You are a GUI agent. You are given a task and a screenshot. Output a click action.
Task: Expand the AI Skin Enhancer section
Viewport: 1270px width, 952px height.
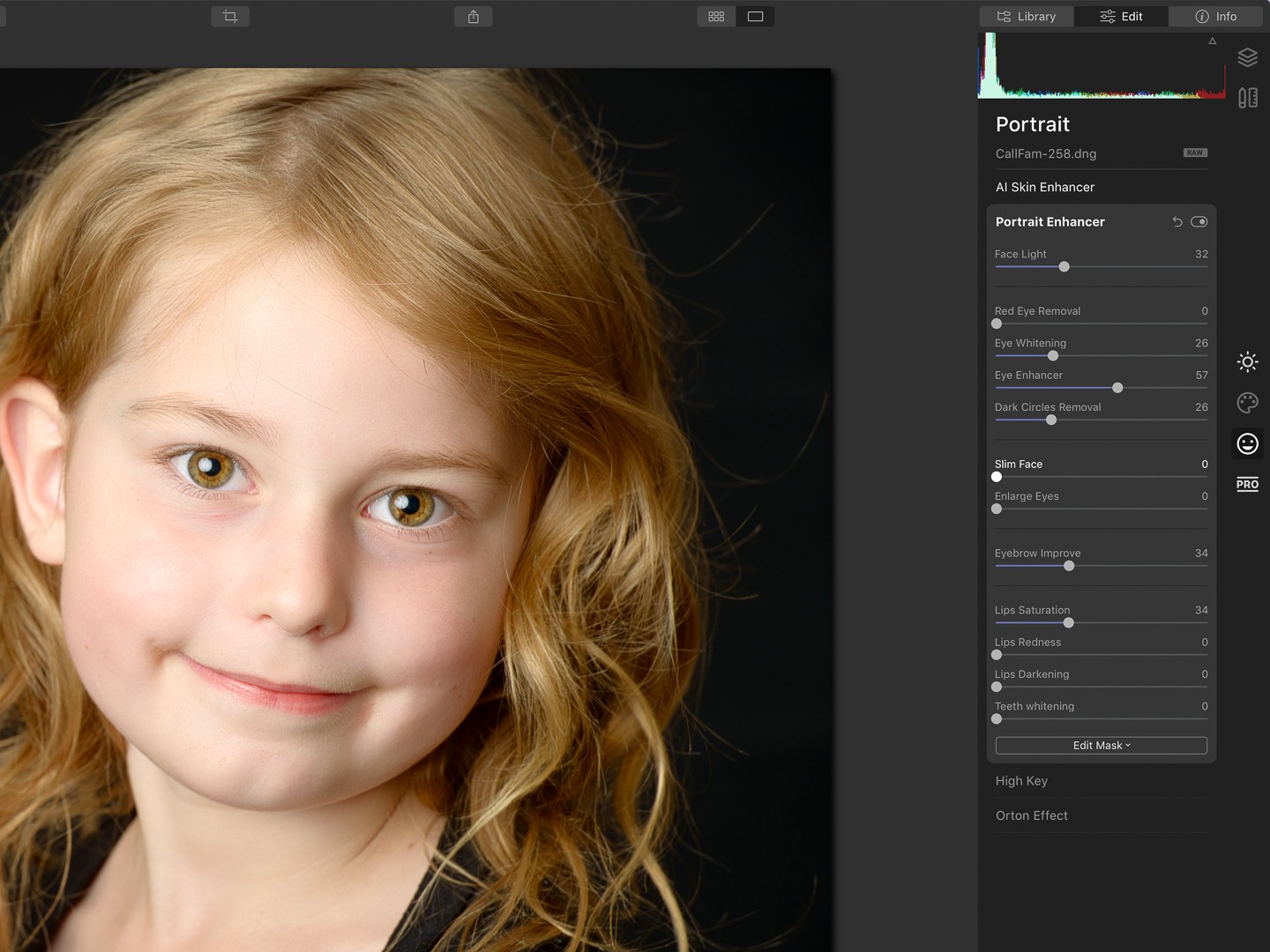pyautogui.click(x=1045, y=187)
